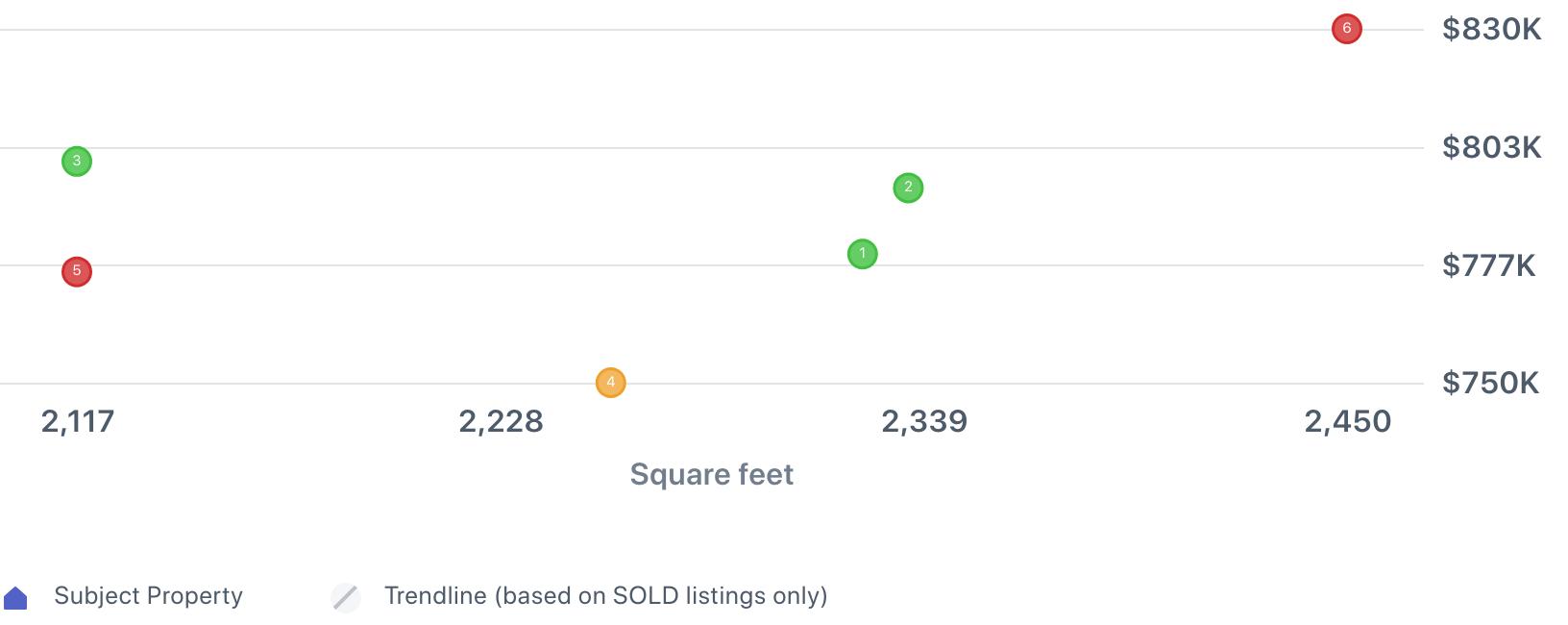Select the red data point numbered 6
The height and width of the screenshot is (625, 1568).
(1346, 29)
